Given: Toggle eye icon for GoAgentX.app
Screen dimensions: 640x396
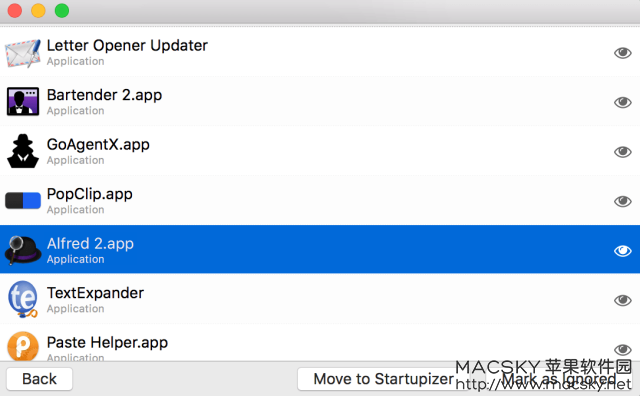Looking at the screenshot, I should (x=623, y=151).
